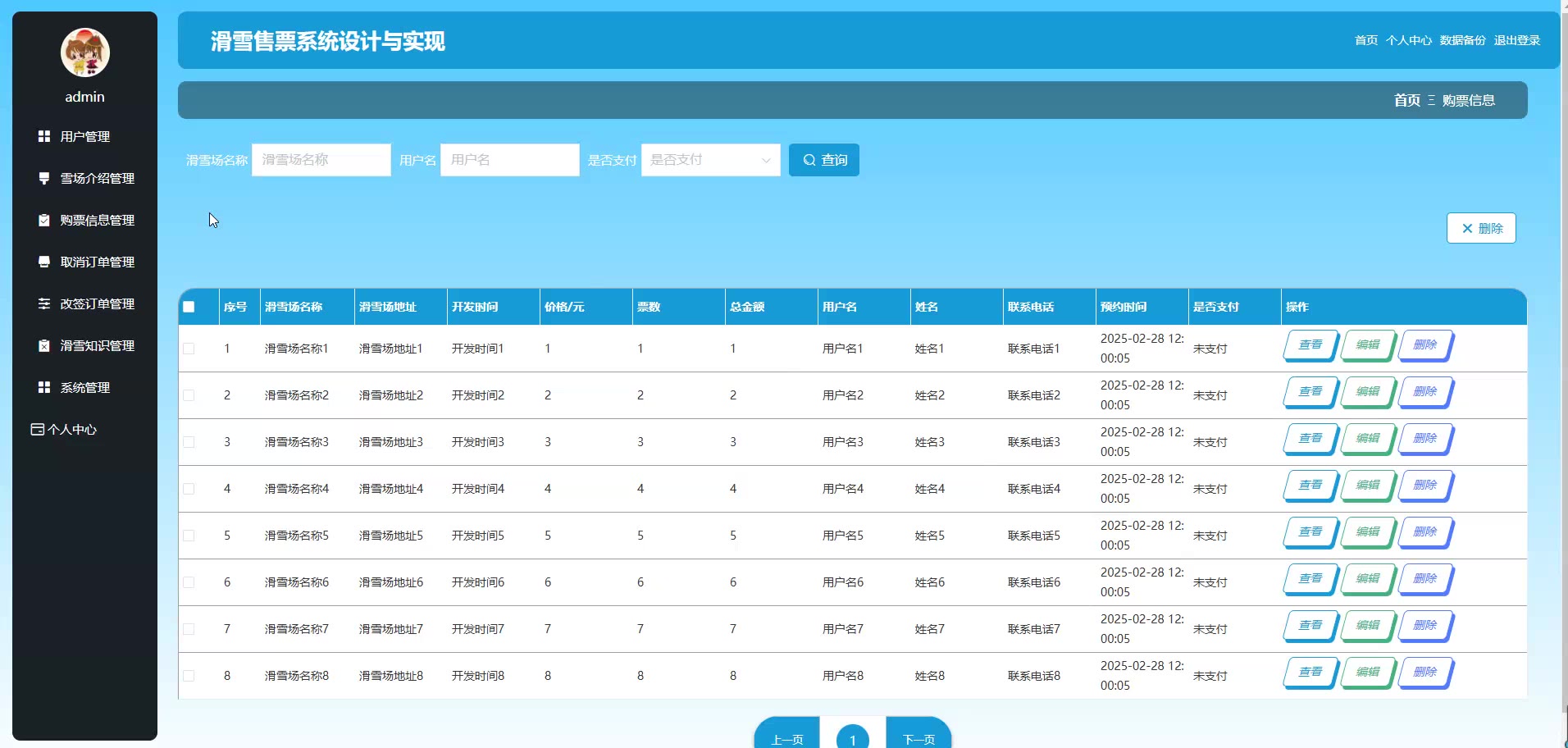Click the admin avatar image
This screenshot has height=748, width=1568.
84,52
